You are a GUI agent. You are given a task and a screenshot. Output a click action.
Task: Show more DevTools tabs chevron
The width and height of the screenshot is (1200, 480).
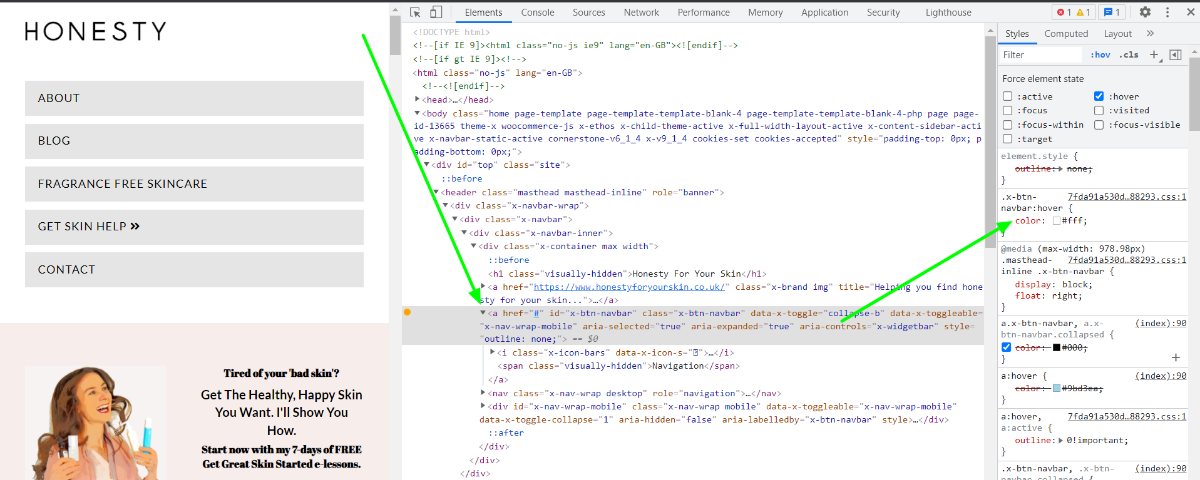1151,34
